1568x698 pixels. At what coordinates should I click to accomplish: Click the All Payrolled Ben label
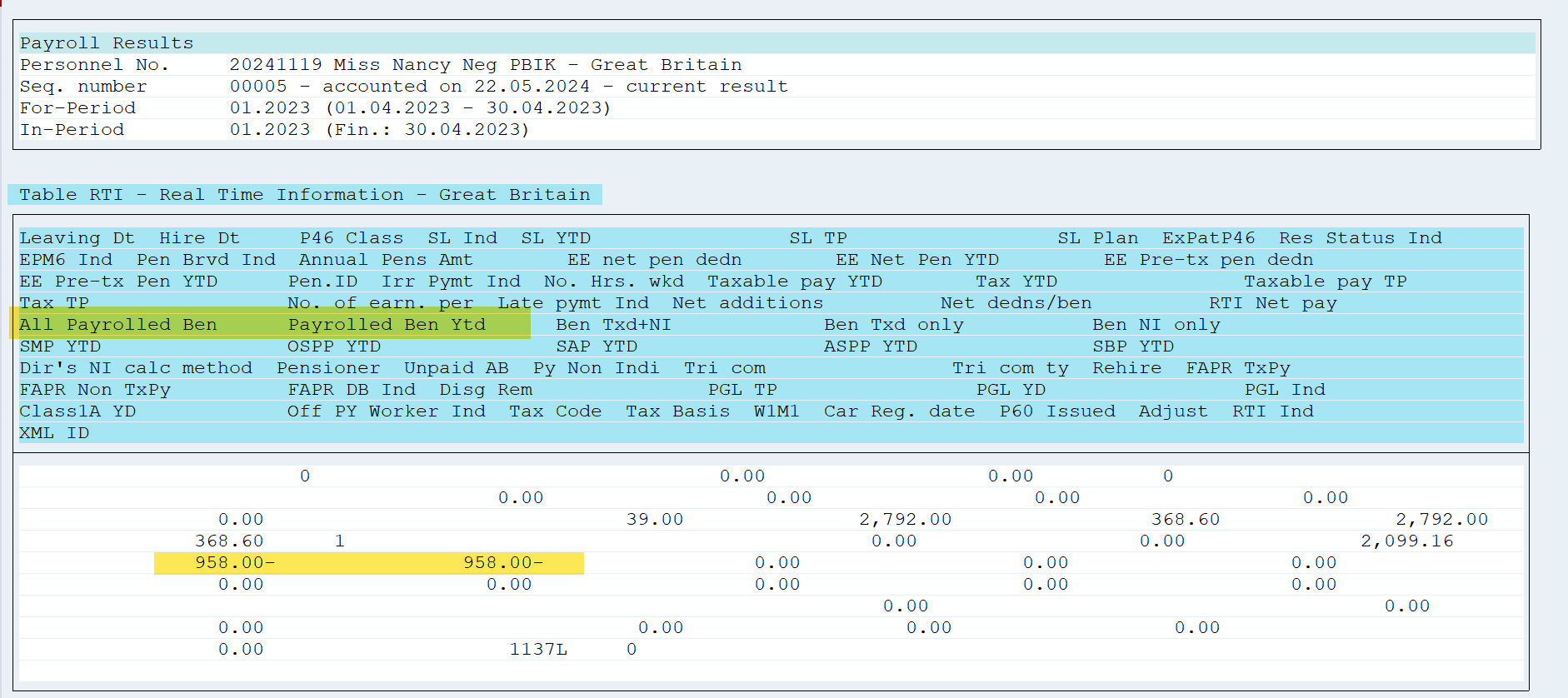pyautogui.click(x=118, y=325)
